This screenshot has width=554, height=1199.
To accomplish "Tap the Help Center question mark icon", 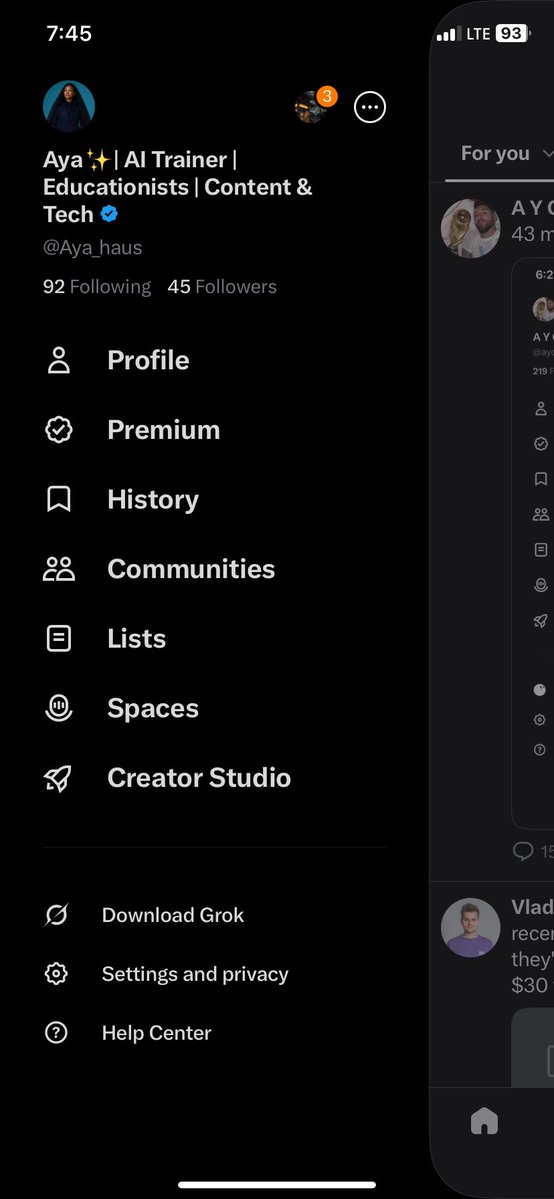I will point(56,1032).
